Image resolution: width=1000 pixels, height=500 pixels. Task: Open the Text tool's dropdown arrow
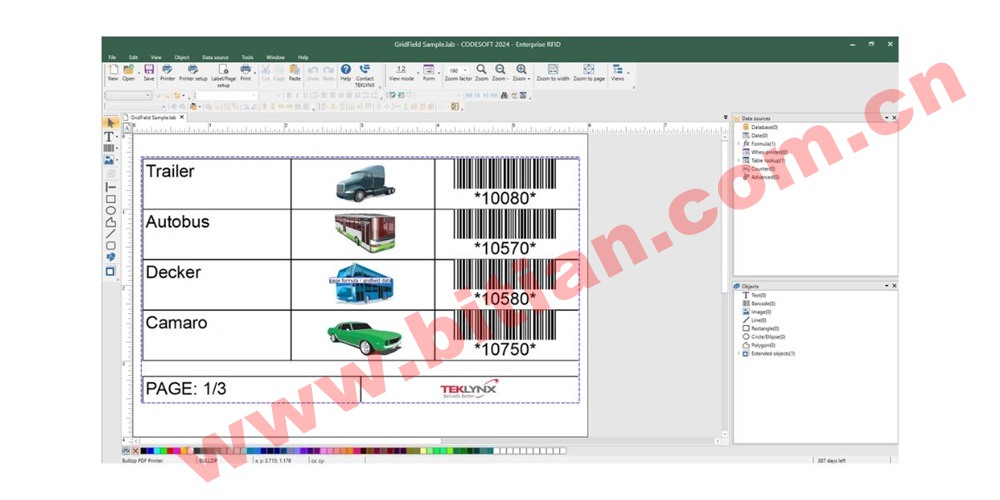tap(116, 137)
